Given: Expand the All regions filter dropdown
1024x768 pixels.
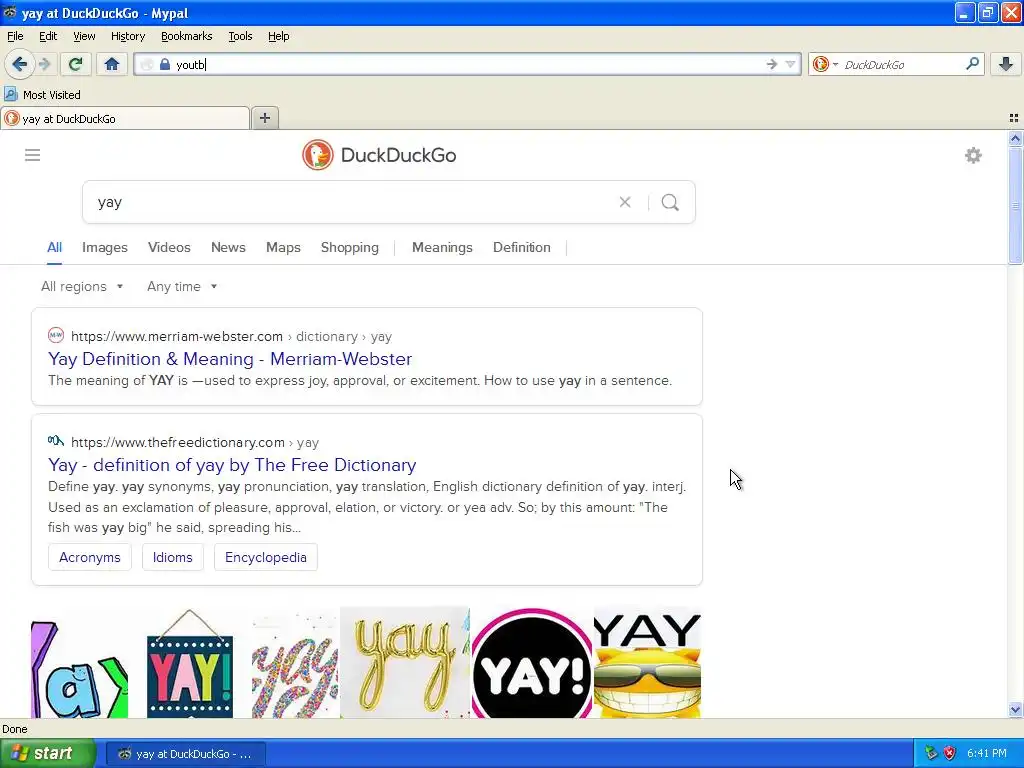Looking at the screenshot, I should click(x=82, y=287).
